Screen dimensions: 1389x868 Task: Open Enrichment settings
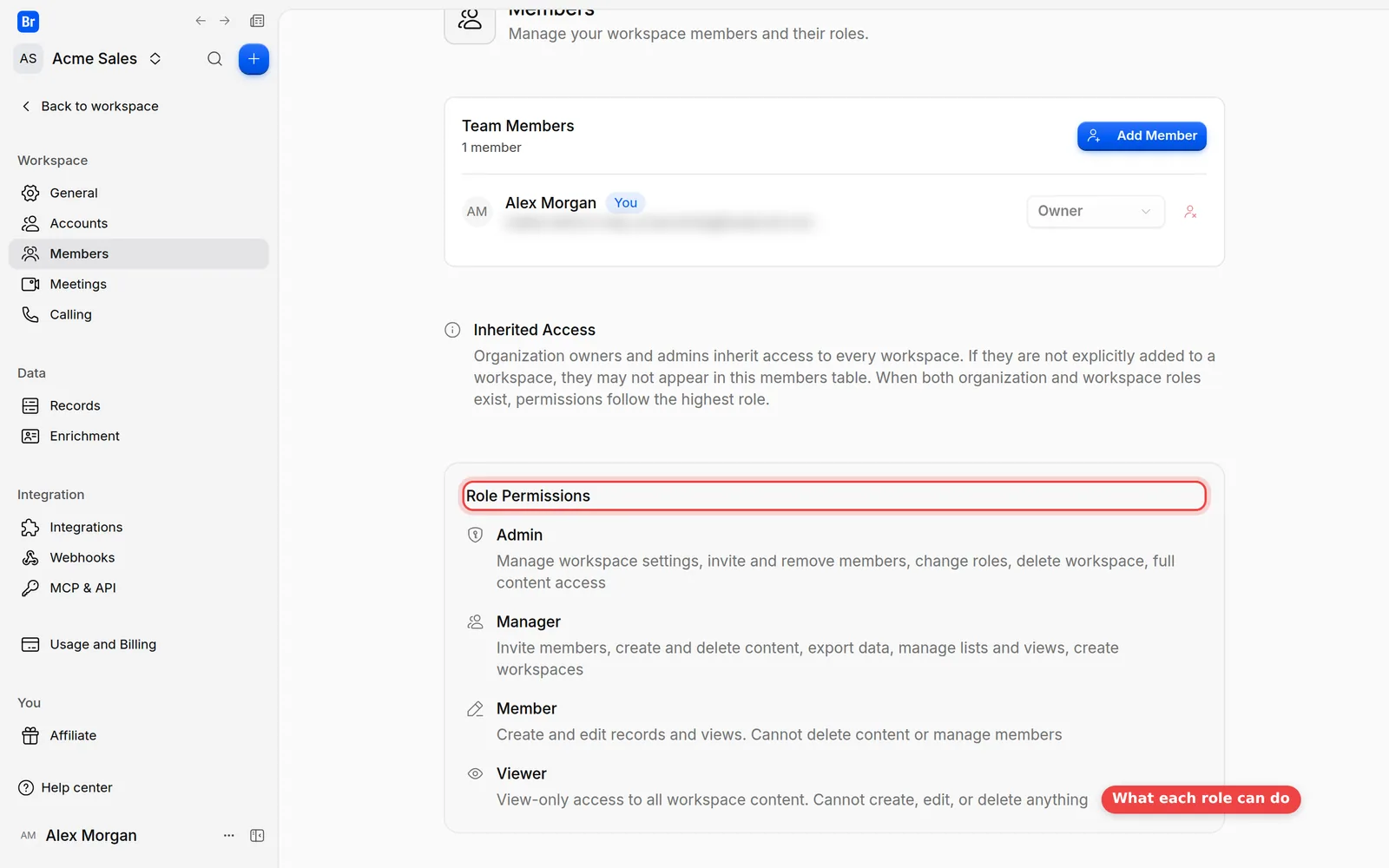(139, 436)
